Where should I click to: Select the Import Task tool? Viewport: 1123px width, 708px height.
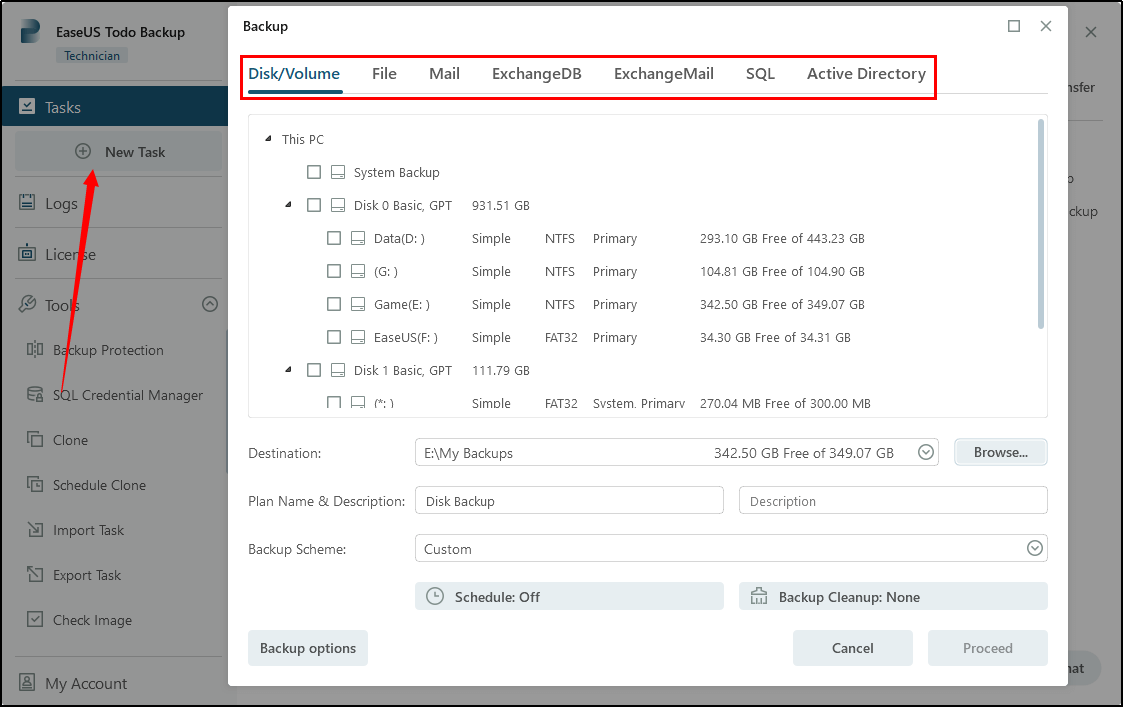[88, 530]
